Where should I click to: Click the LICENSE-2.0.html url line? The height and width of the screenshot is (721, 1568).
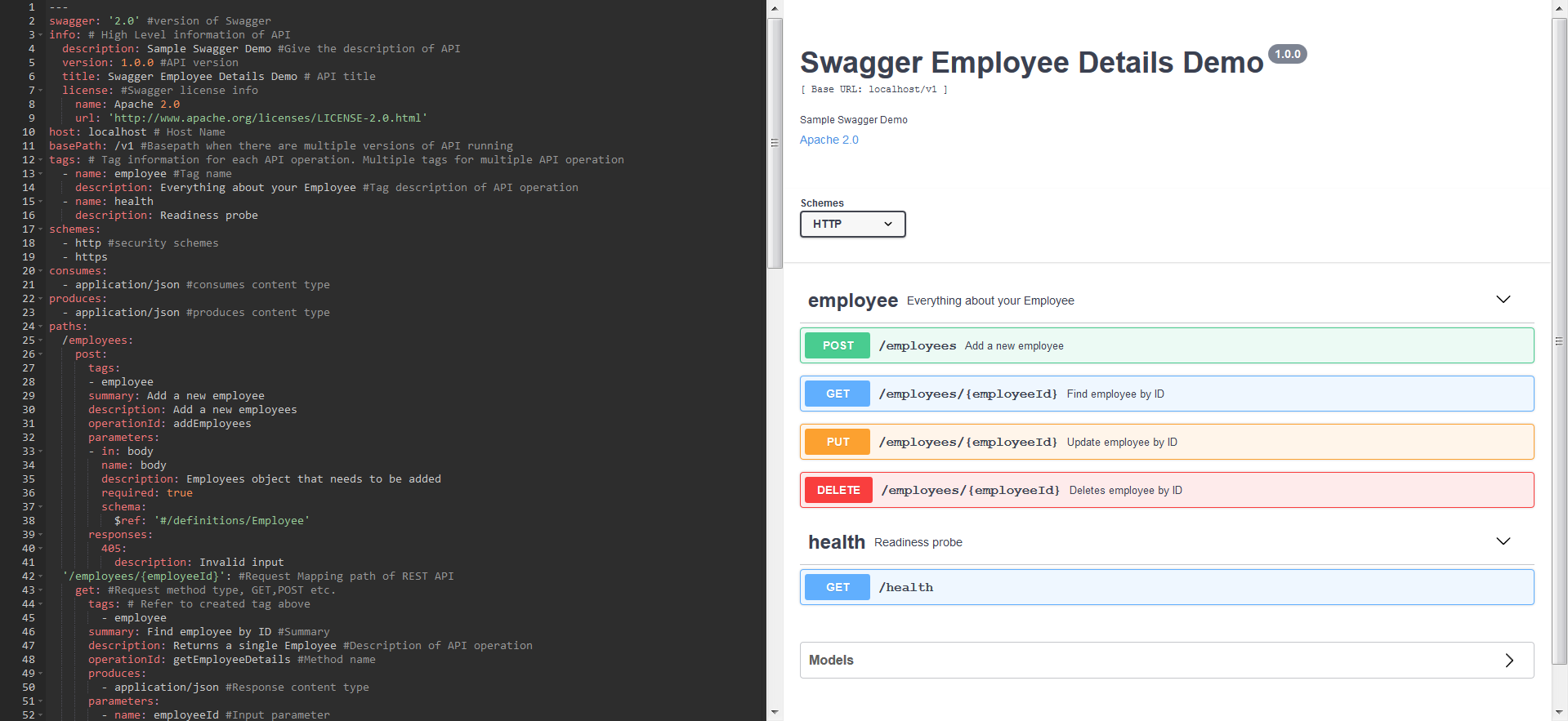click(x=251, y=118)
